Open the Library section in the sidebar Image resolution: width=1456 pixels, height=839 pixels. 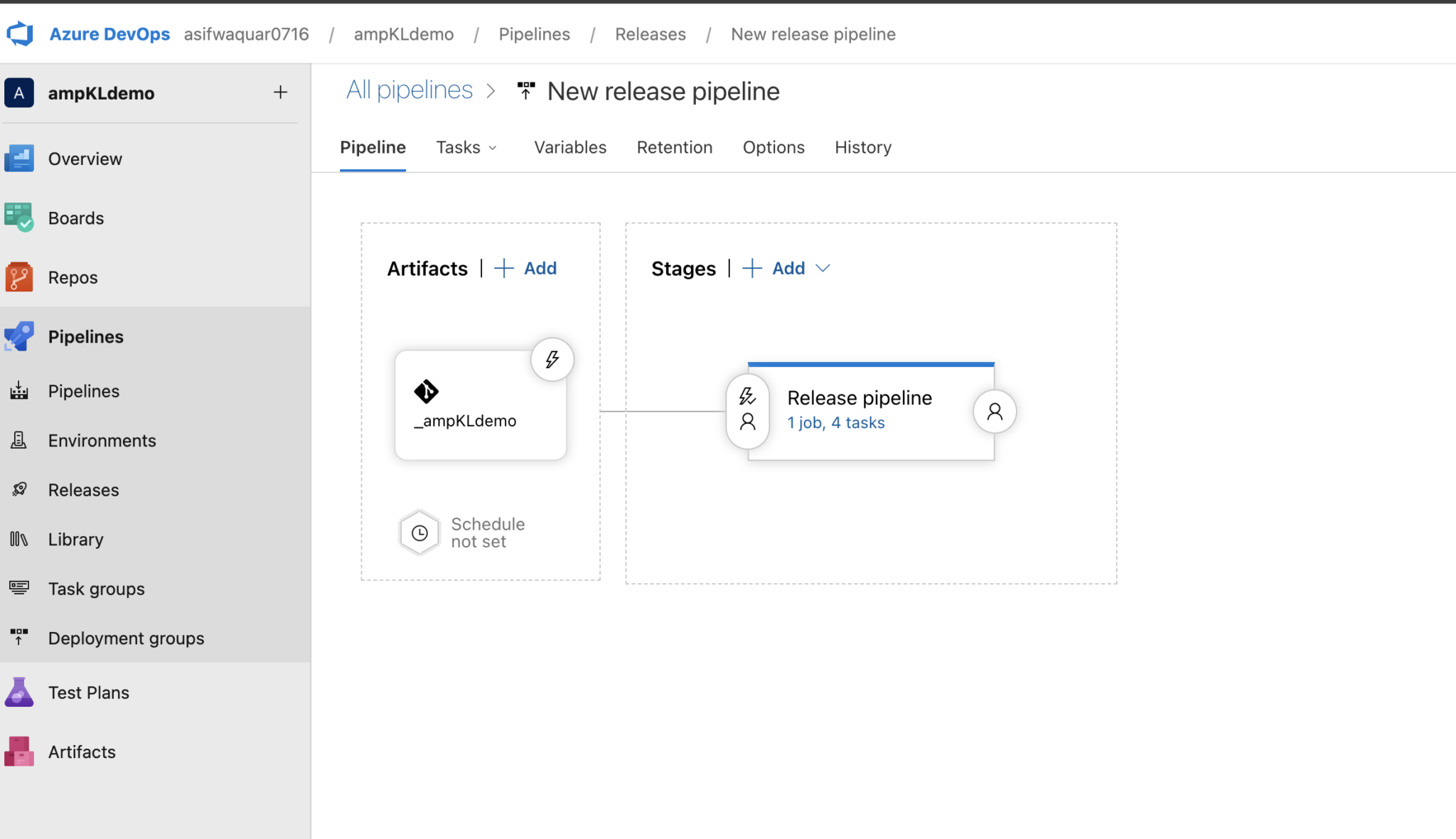pyautogui.click(x=75, y=539)
